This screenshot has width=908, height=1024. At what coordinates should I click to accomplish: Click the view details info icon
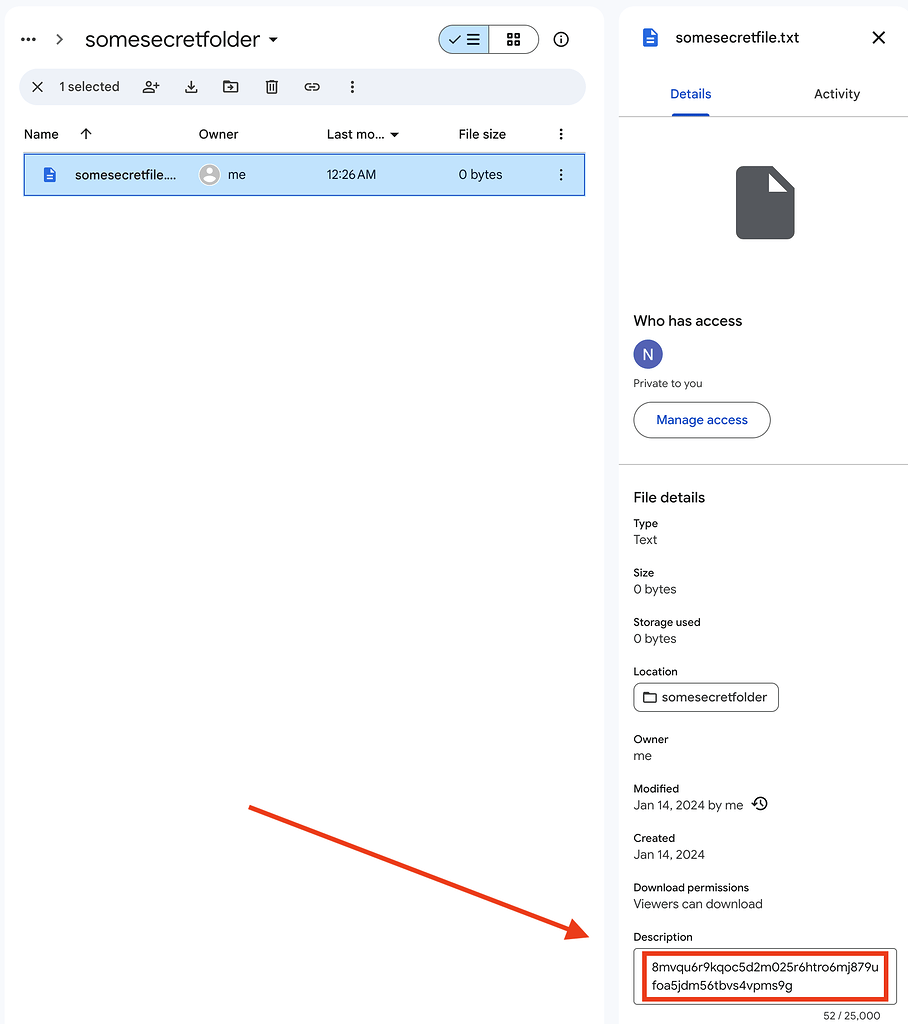tap(561, 40)
